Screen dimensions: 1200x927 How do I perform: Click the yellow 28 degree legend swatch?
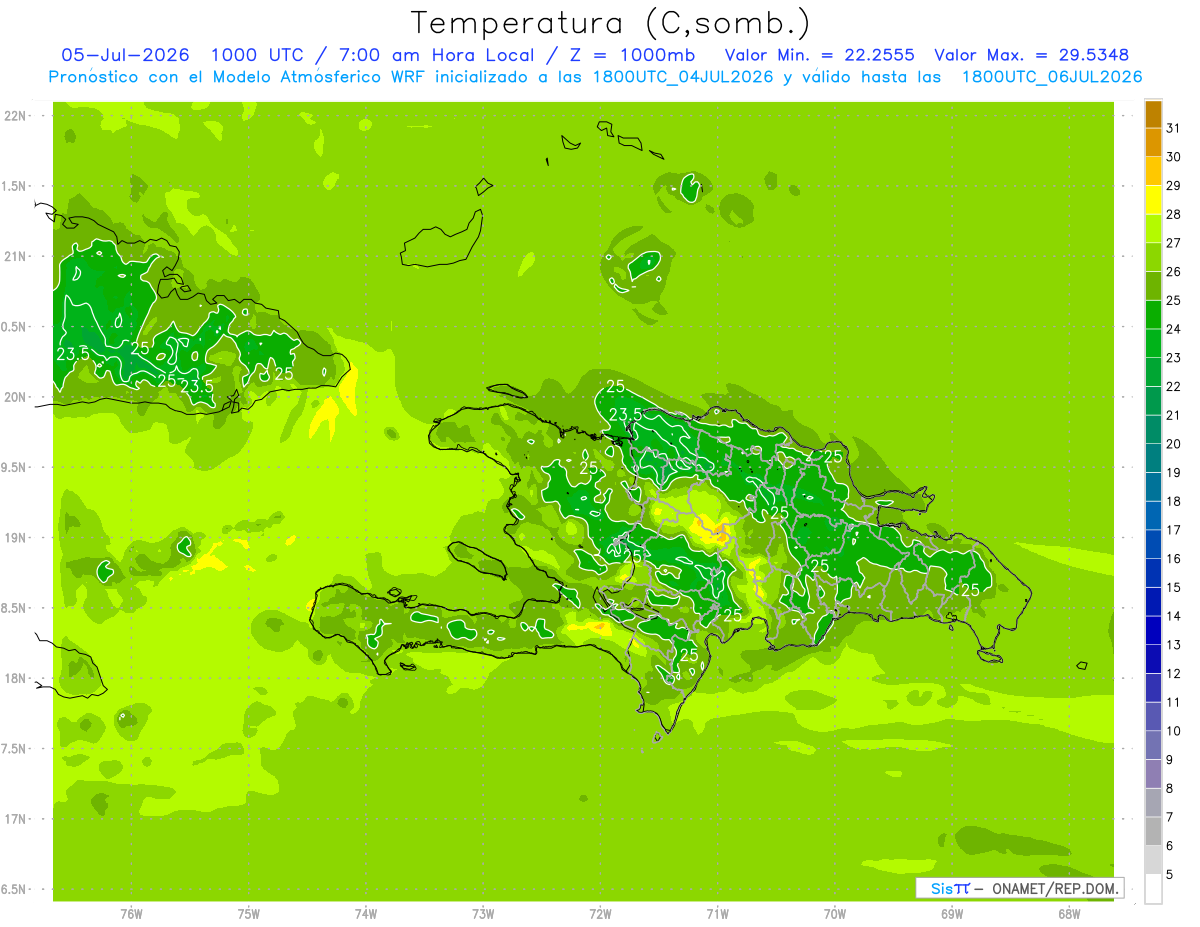[x=1153, y=200]
